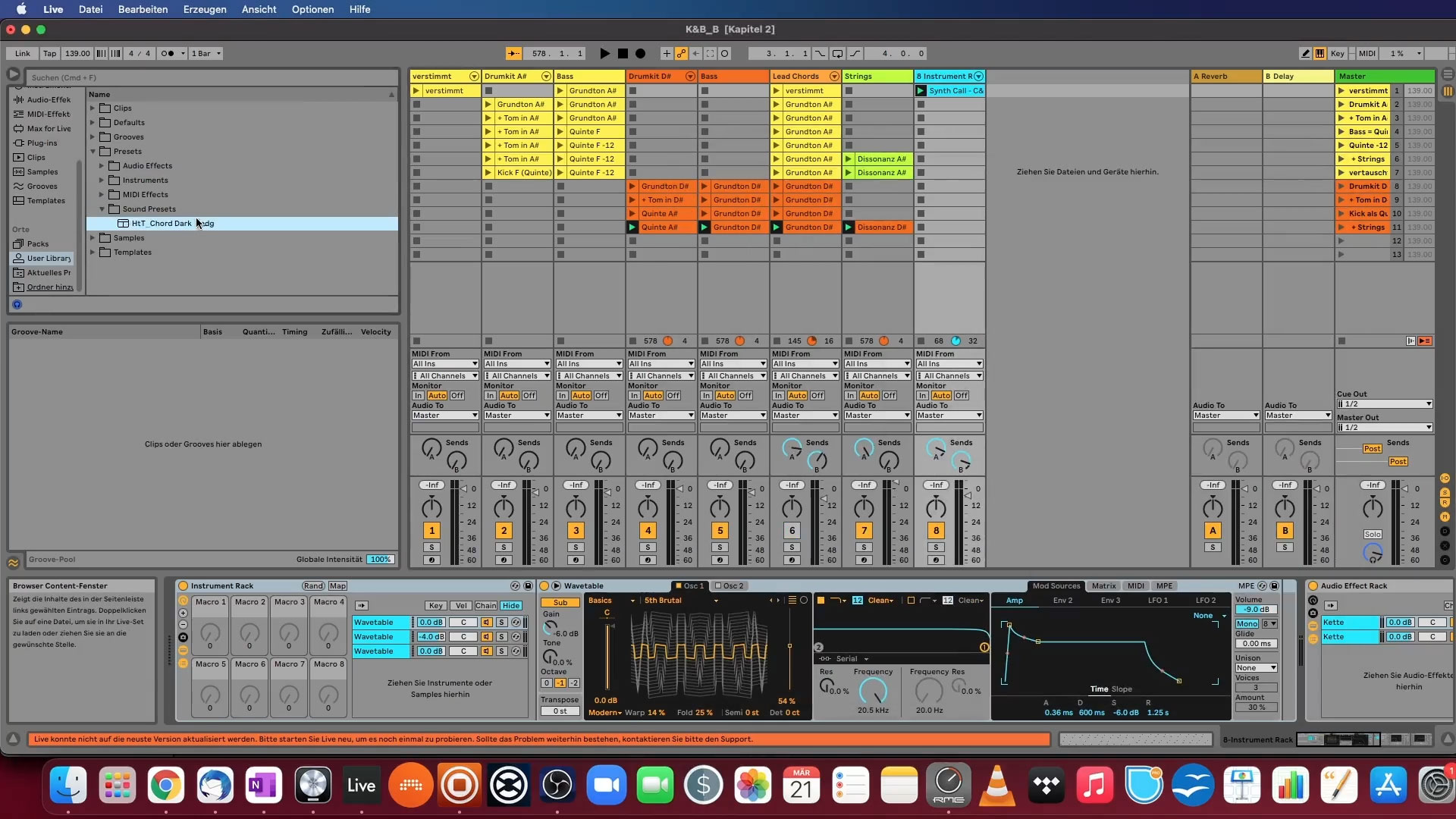Open Zoom in the Dock
The height and width of the screenshot is (819, 1456).
click(x=607, y=786)
